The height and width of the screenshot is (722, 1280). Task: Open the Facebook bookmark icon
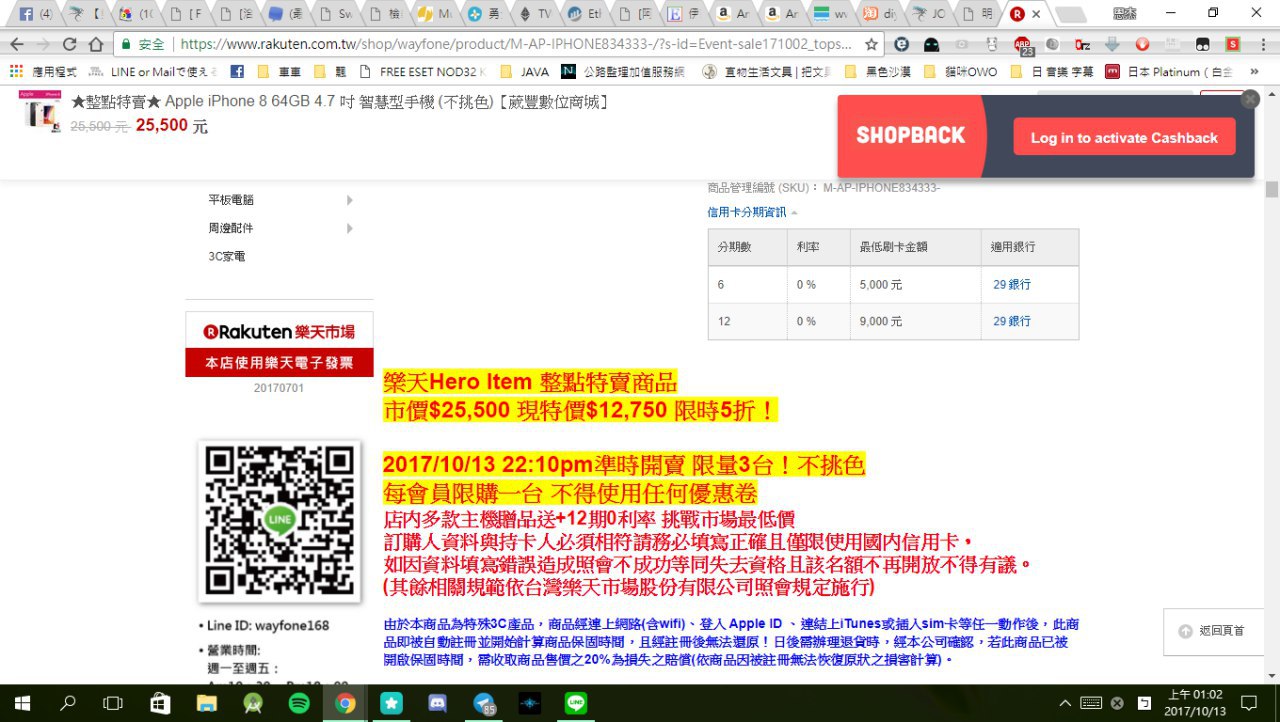pos(237,72)
